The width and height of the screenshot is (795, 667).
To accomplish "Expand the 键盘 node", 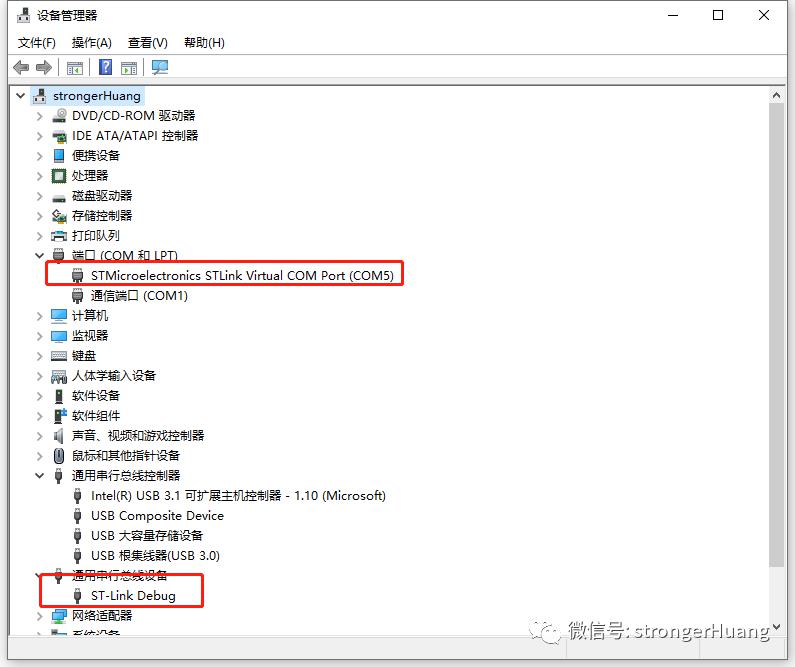I will [x=40, y=356].
